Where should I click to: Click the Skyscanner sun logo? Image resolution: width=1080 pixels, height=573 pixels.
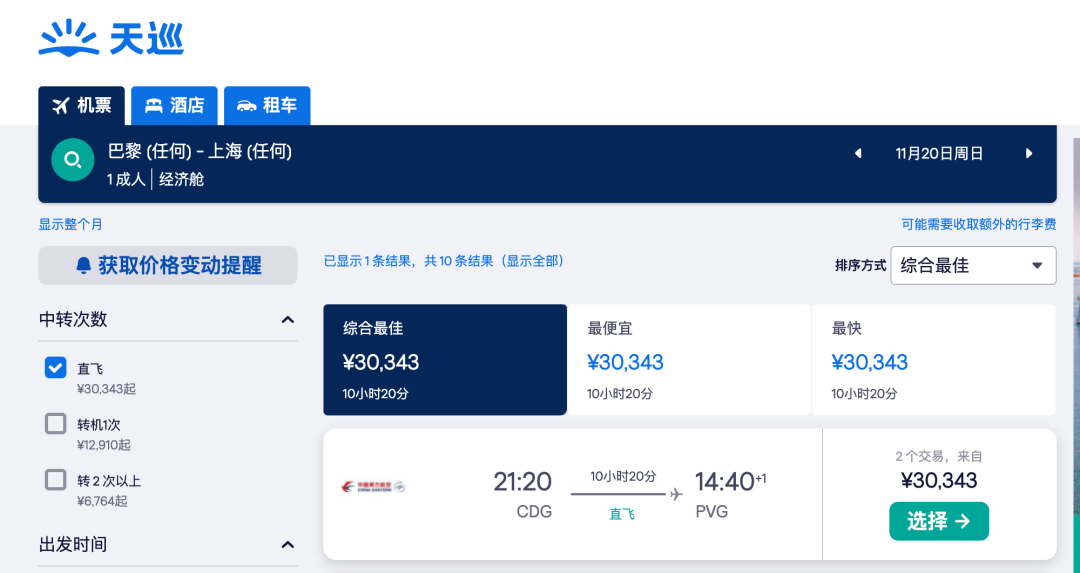click(68, 39)
